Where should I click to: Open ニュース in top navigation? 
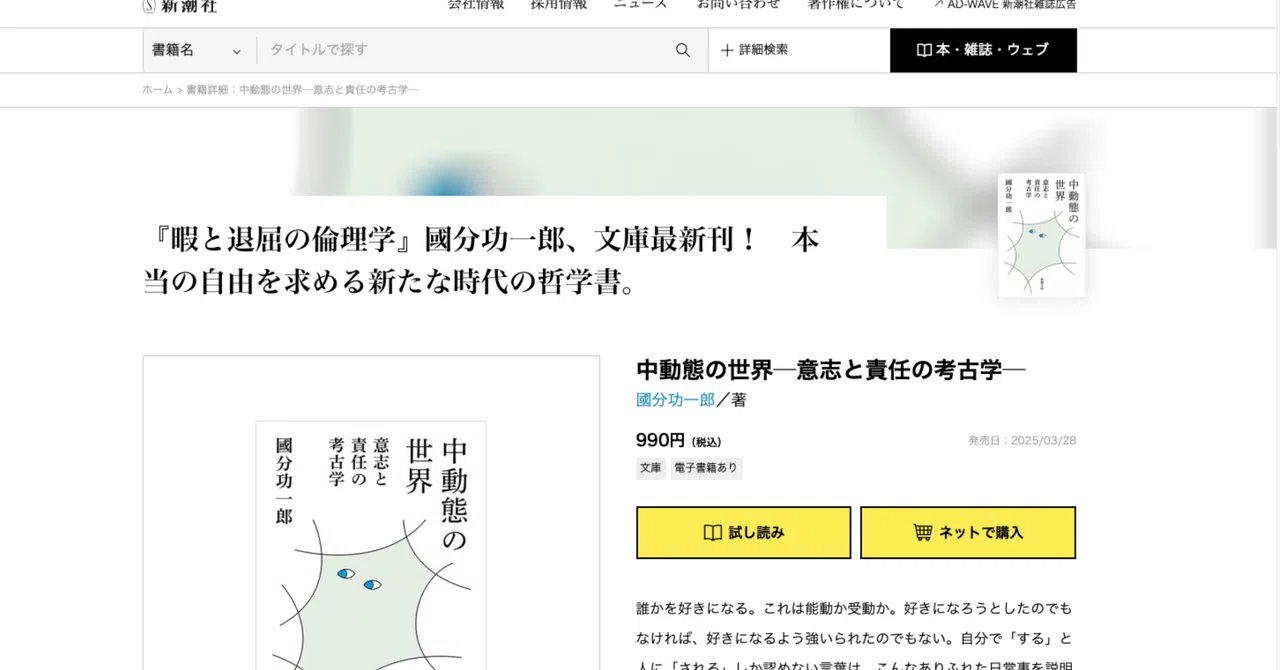coord(640,5)
